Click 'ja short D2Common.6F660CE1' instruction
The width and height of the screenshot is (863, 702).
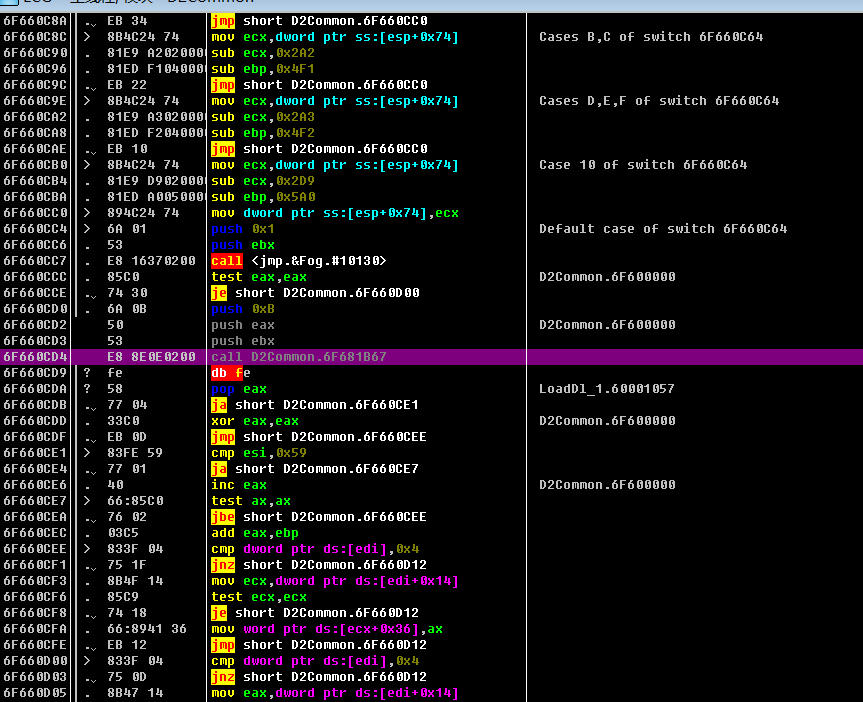pyautogui.click(x=315, y=405)
